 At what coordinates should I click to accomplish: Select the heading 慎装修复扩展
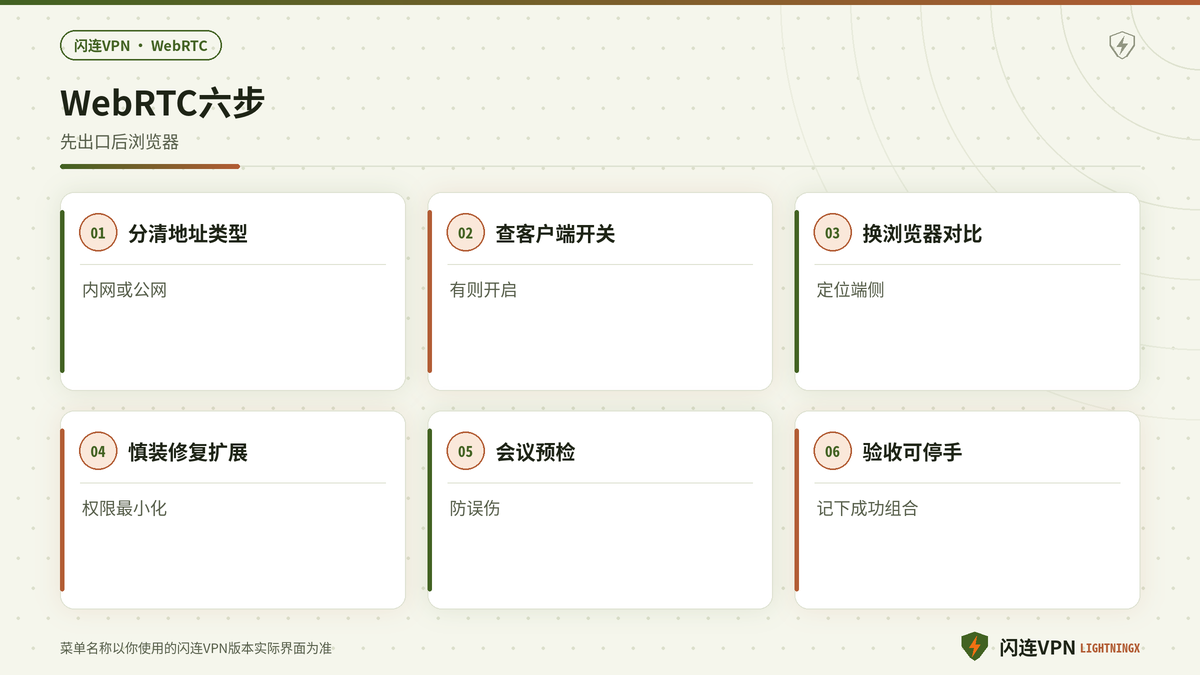(x=188, y=452)
